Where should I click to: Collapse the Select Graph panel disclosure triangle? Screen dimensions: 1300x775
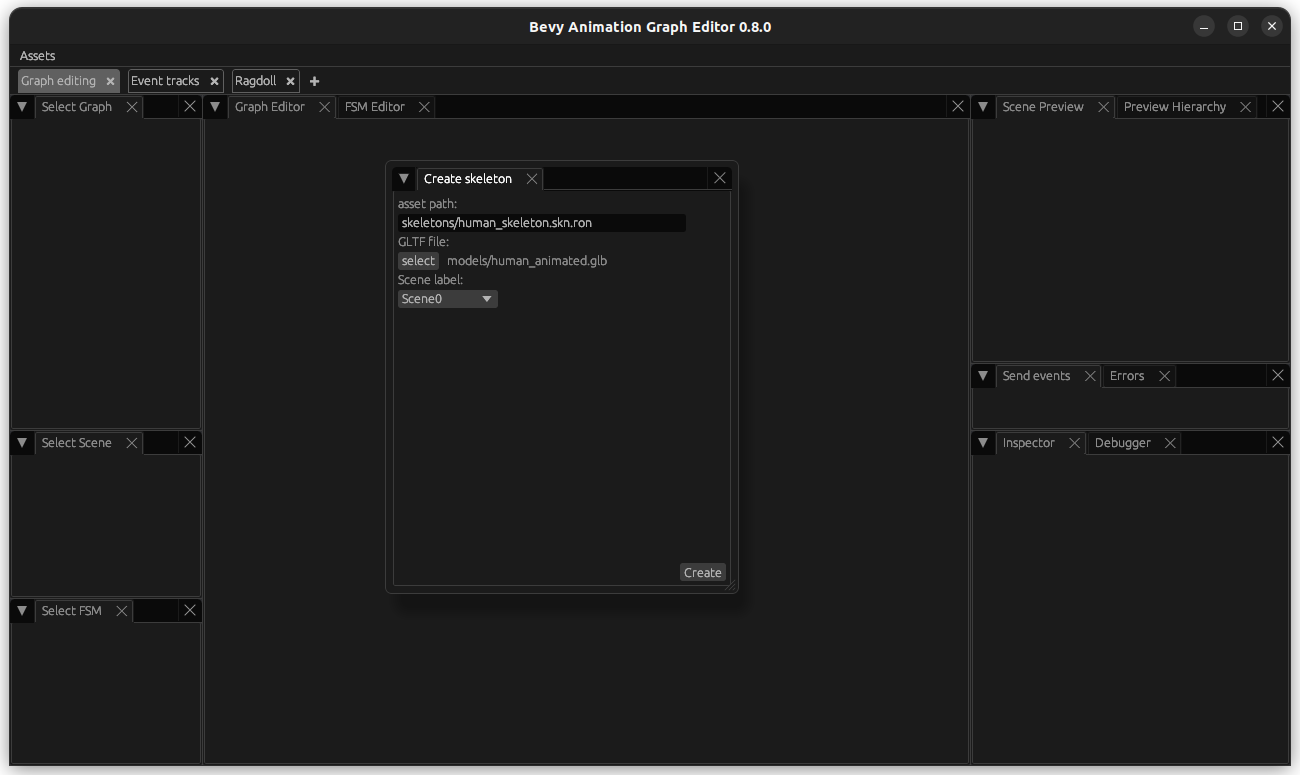point(21,106)
